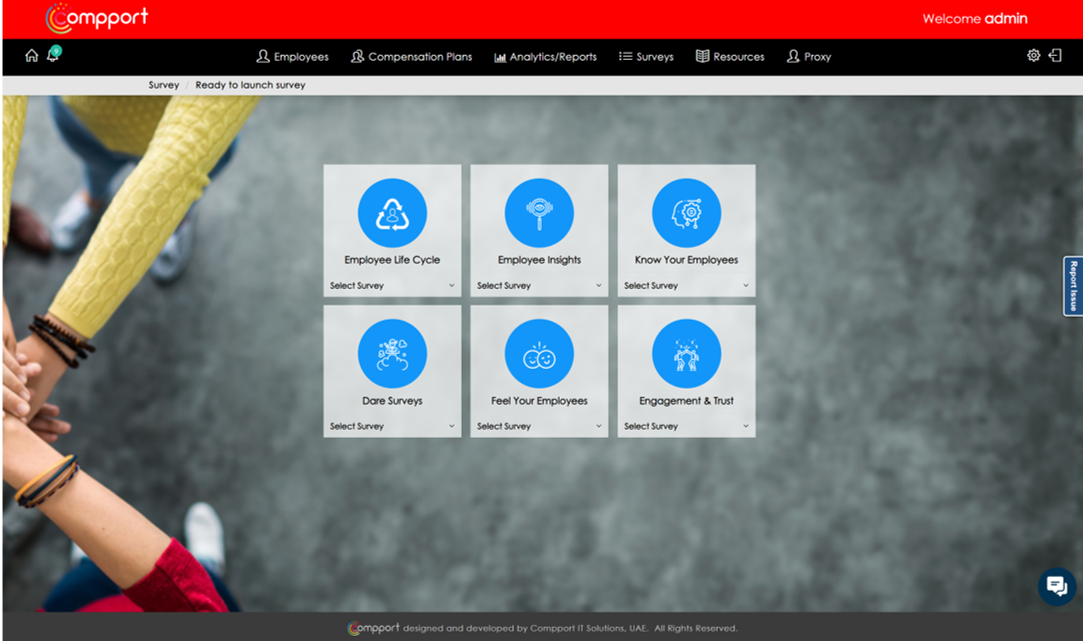Viewport: 1083px width, 641px height.
Task: Expand Select Survey under Dare Surveys
Action: pyautogui.click(x=392, y=426)
